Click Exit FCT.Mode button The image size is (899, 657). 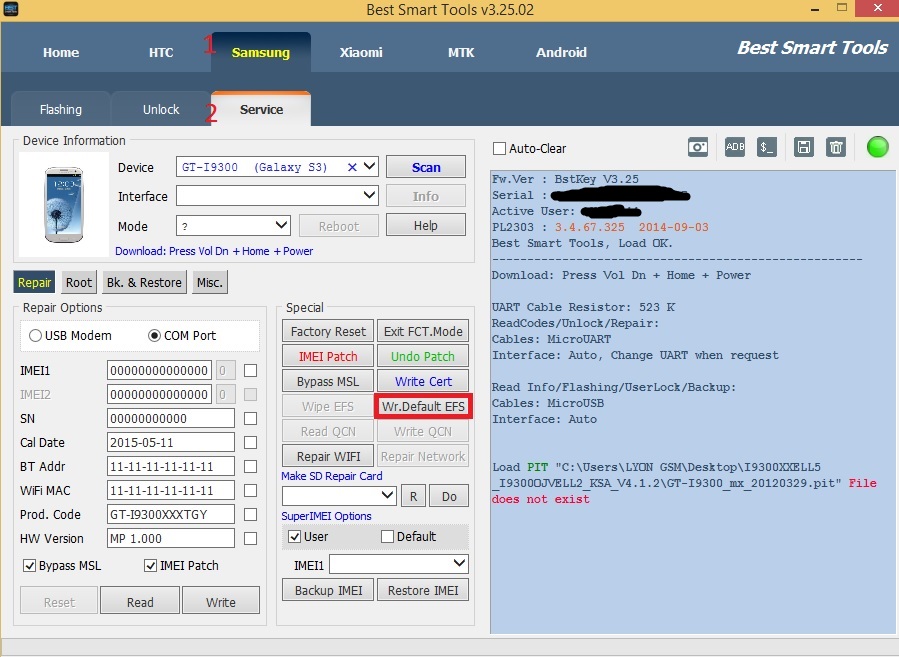(x=423, y=331)
